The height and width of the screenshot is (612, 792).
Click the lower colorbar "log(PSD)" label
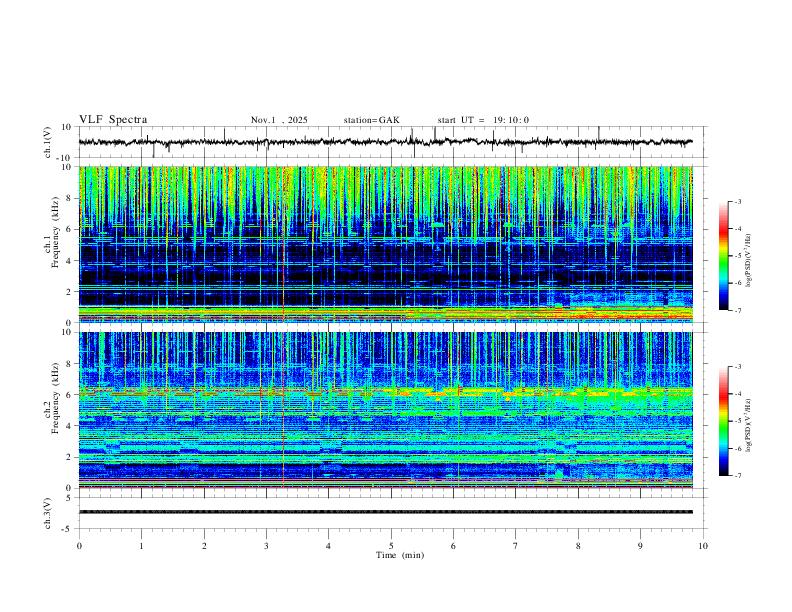pos(749,425)
